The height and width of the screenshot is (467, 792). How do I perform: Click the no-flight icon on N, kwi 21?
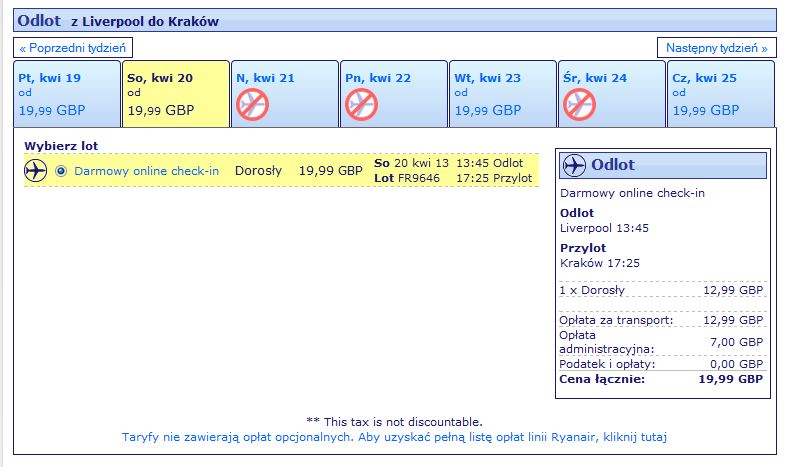[x=253, y=105]
